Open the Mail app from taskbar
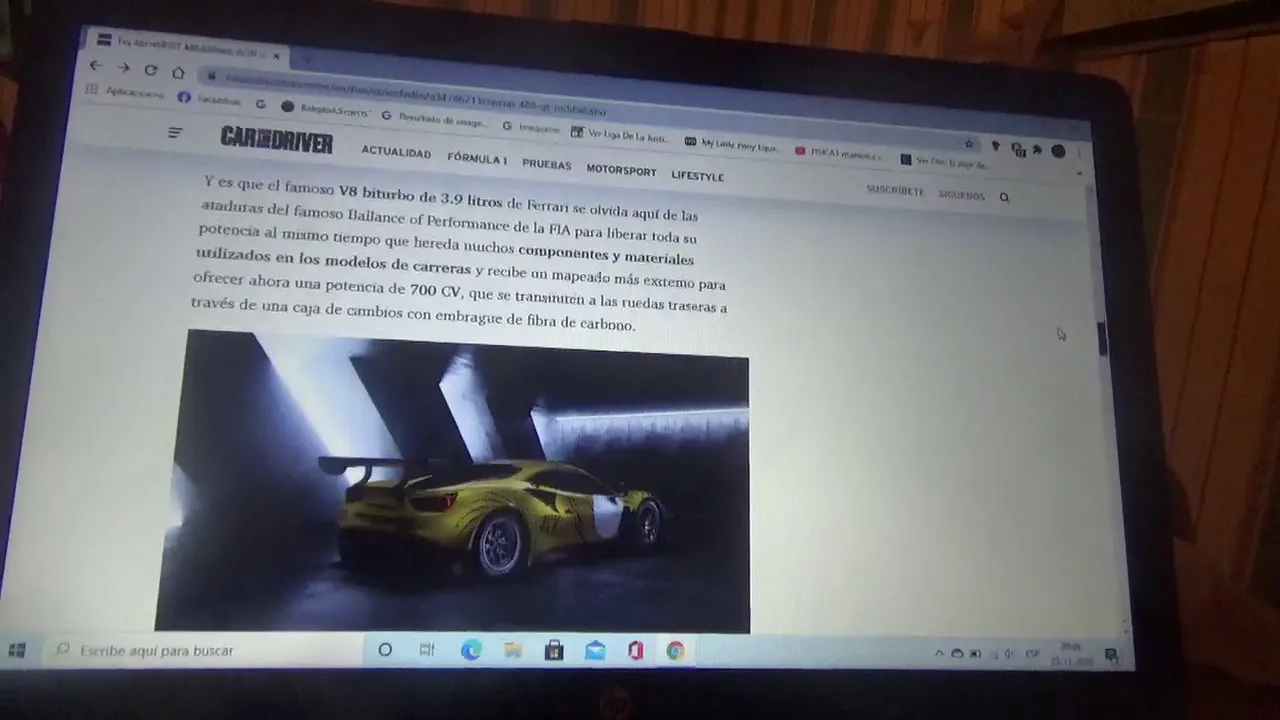 pos(595,651)
